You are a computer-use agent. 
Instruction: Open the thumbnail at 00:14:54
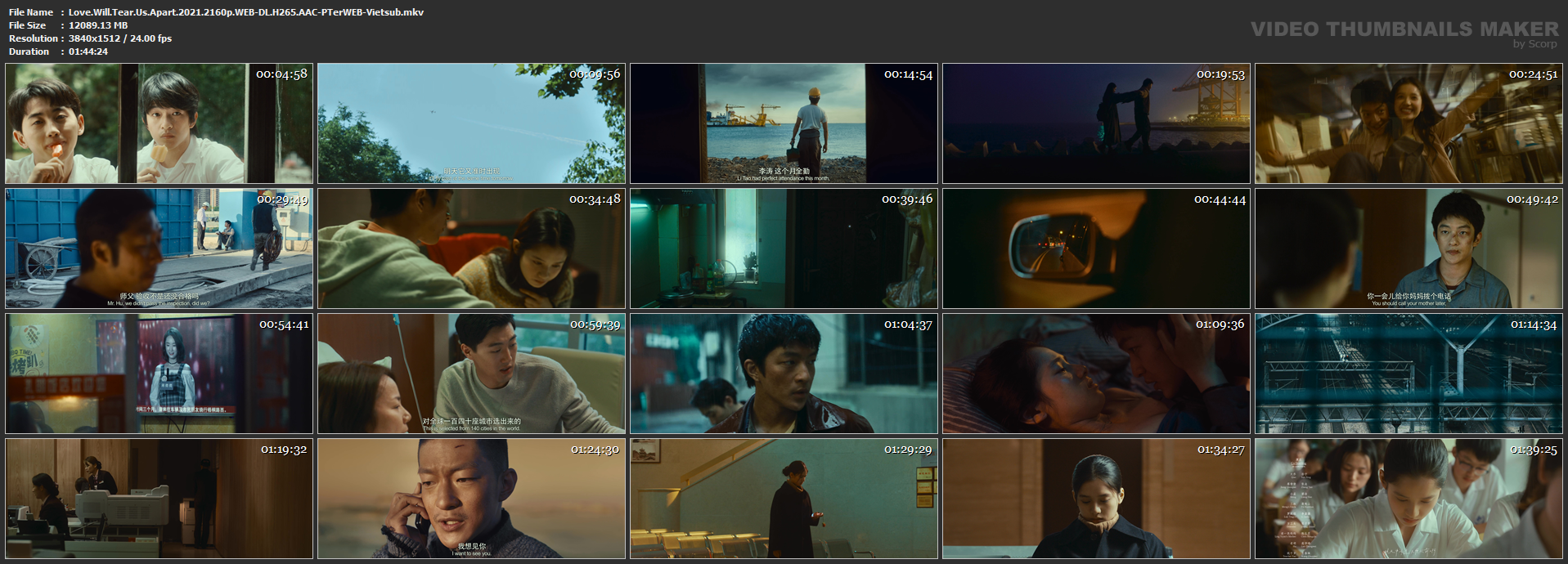coord(784,123)
